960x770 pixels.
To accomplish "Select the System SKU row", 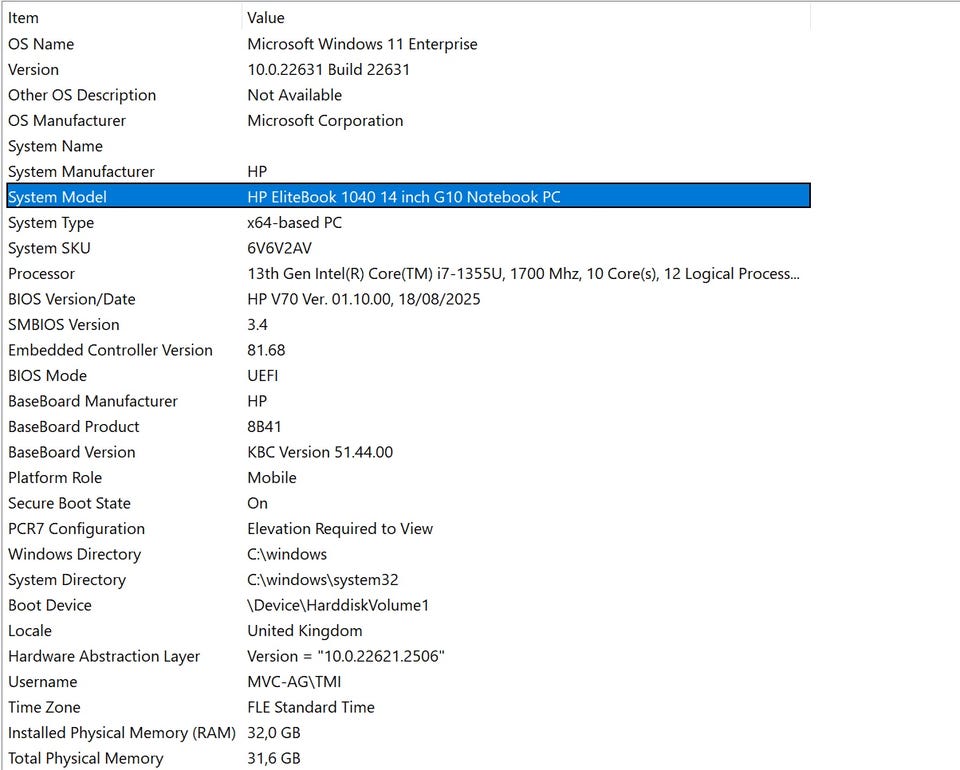I will point(408,248).
